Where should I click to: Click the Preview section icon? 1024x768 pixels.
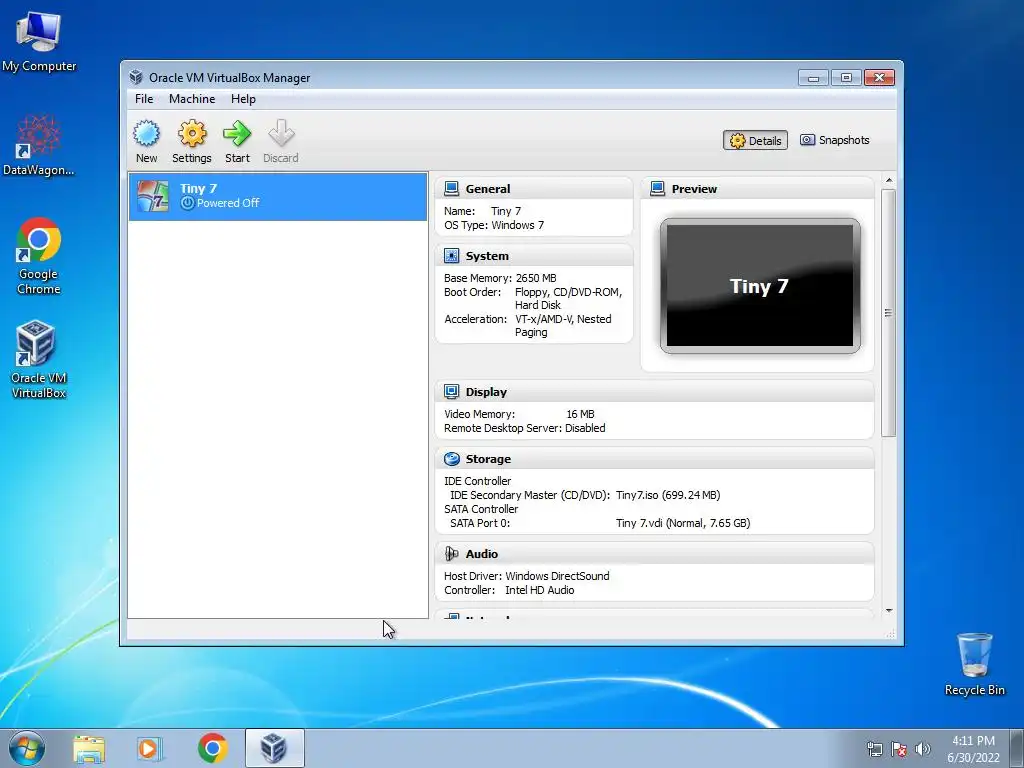pos(658,189)
